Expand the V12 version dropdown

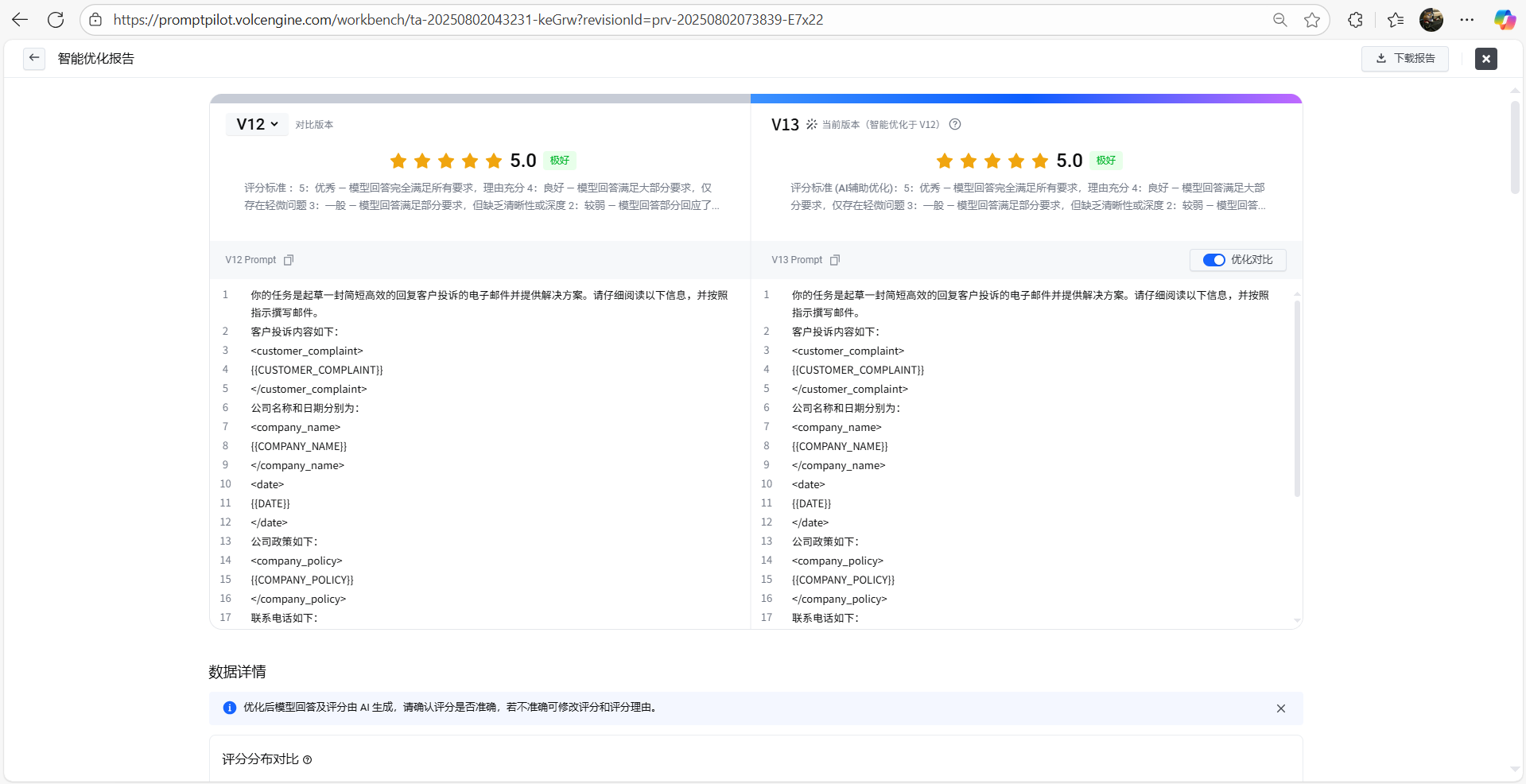(257, 124)
